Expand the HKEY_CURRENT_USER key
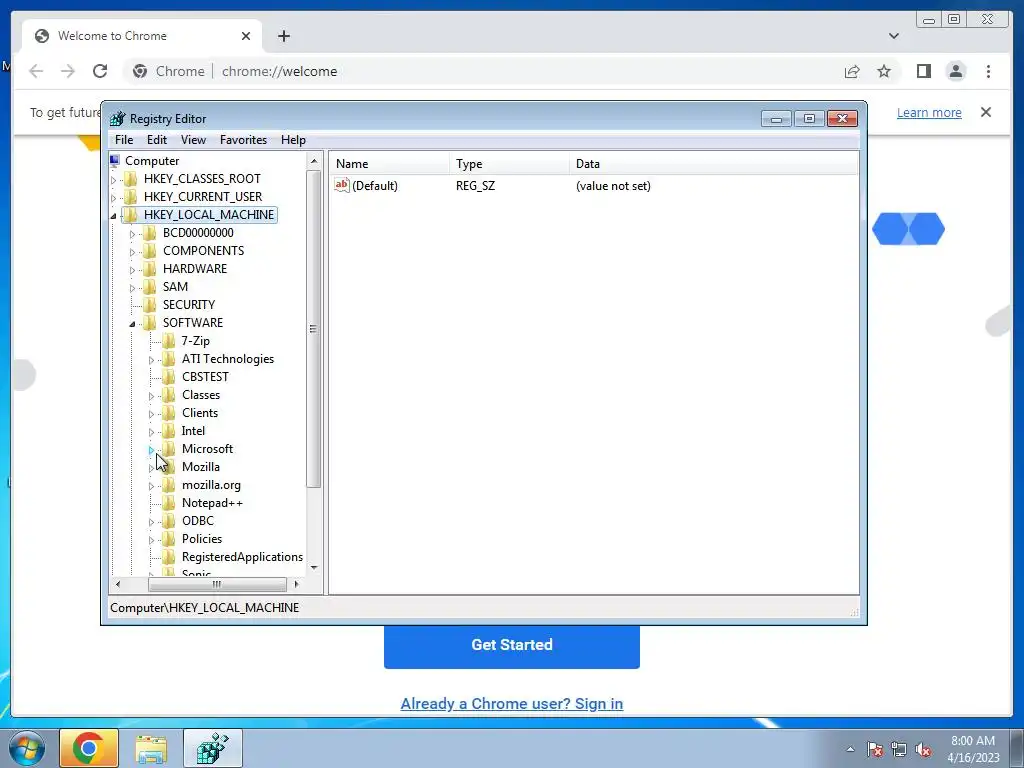The image size is (1024, 768). click(114, 197)
